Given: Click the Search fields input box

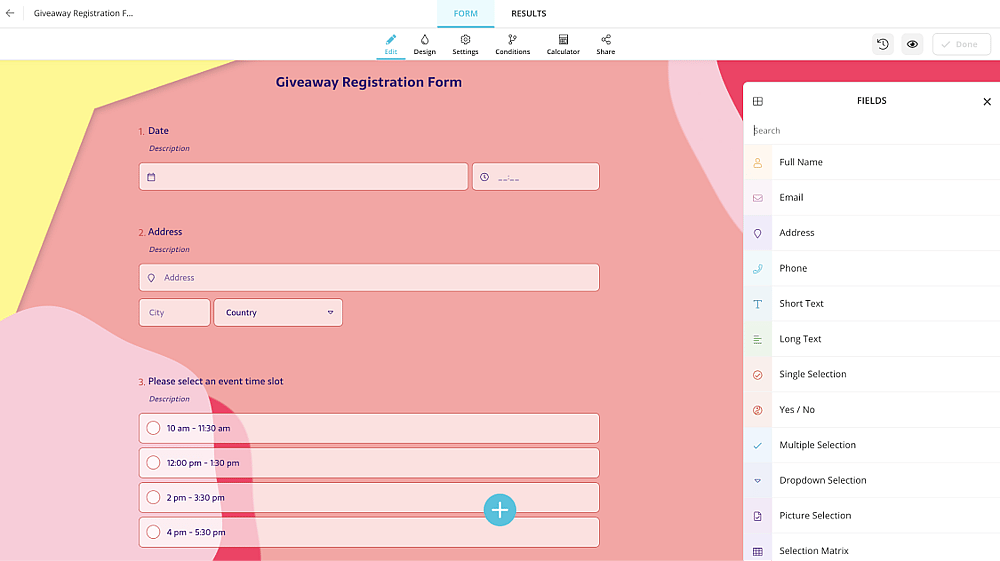Looking at the screenshot, I should pyautogui.click(x=871, y=131).
